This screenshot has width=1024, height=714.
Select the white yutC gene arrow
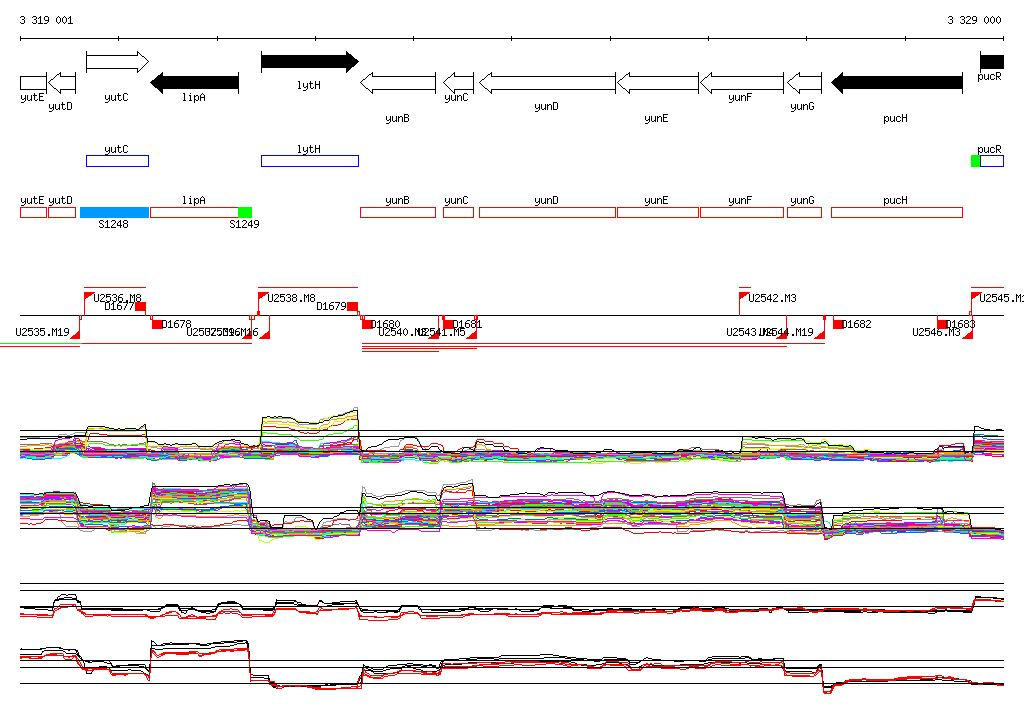click(117, 62)
